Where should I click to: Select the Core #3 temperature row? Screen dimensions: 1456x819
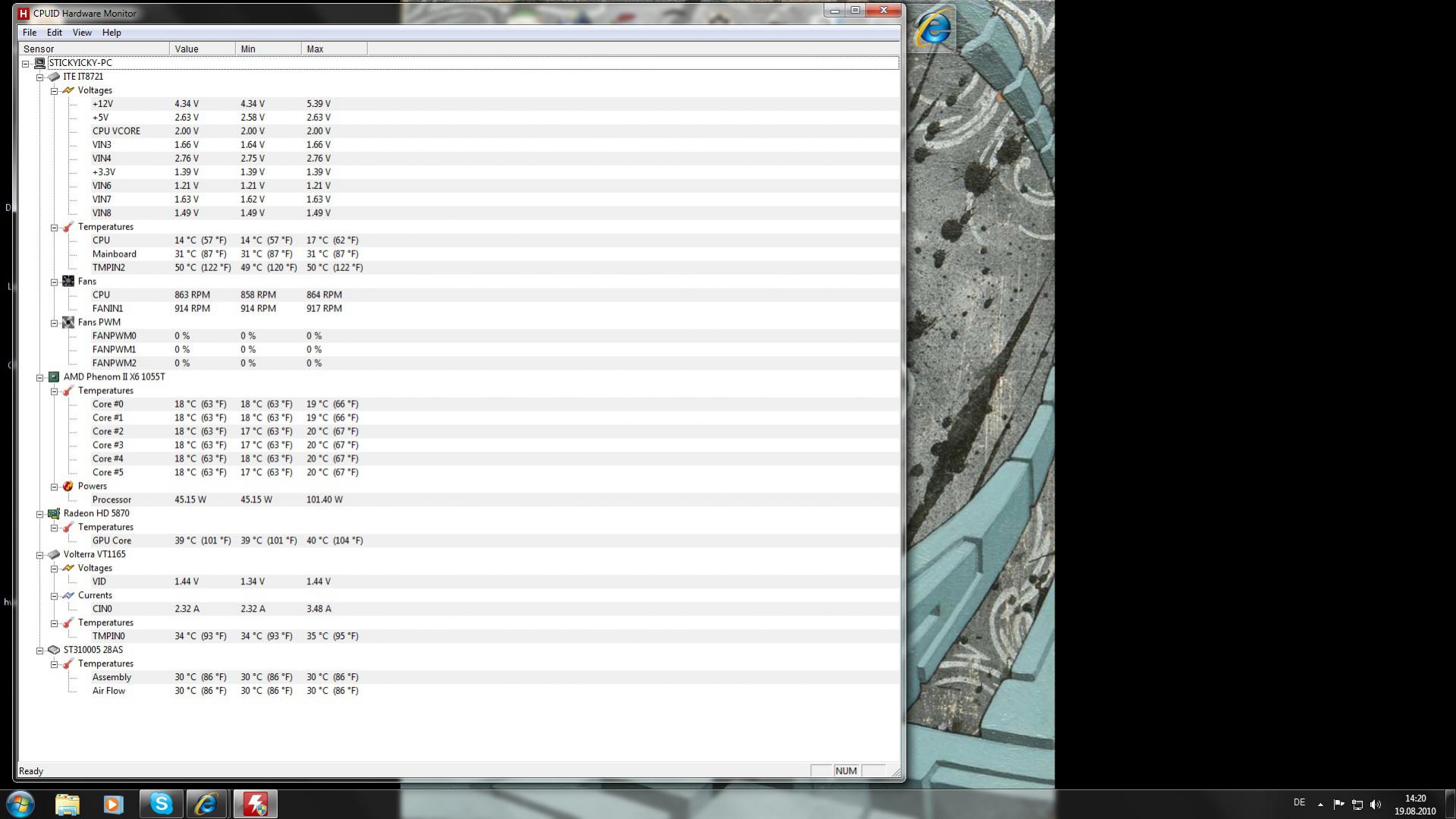pyautogui.click(x=495, y=446)
